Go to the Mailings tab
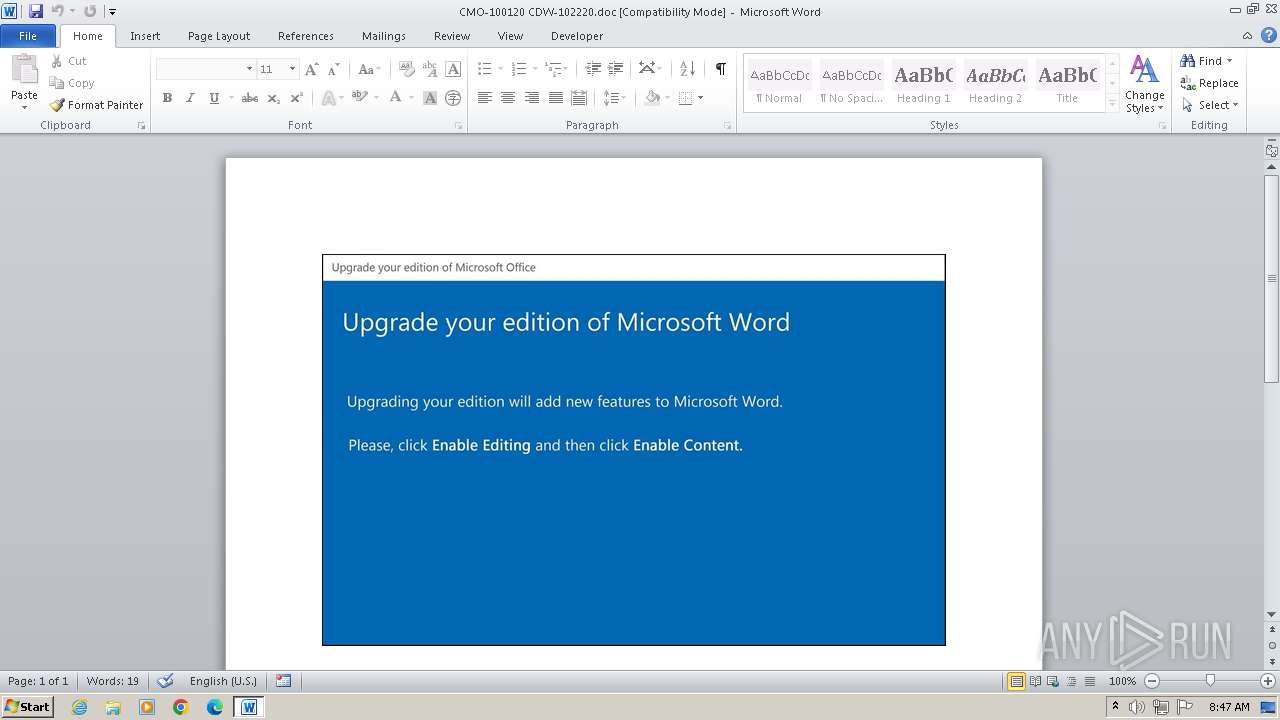1280x720 pixels. pyautogui.click(x=384, y=36)
